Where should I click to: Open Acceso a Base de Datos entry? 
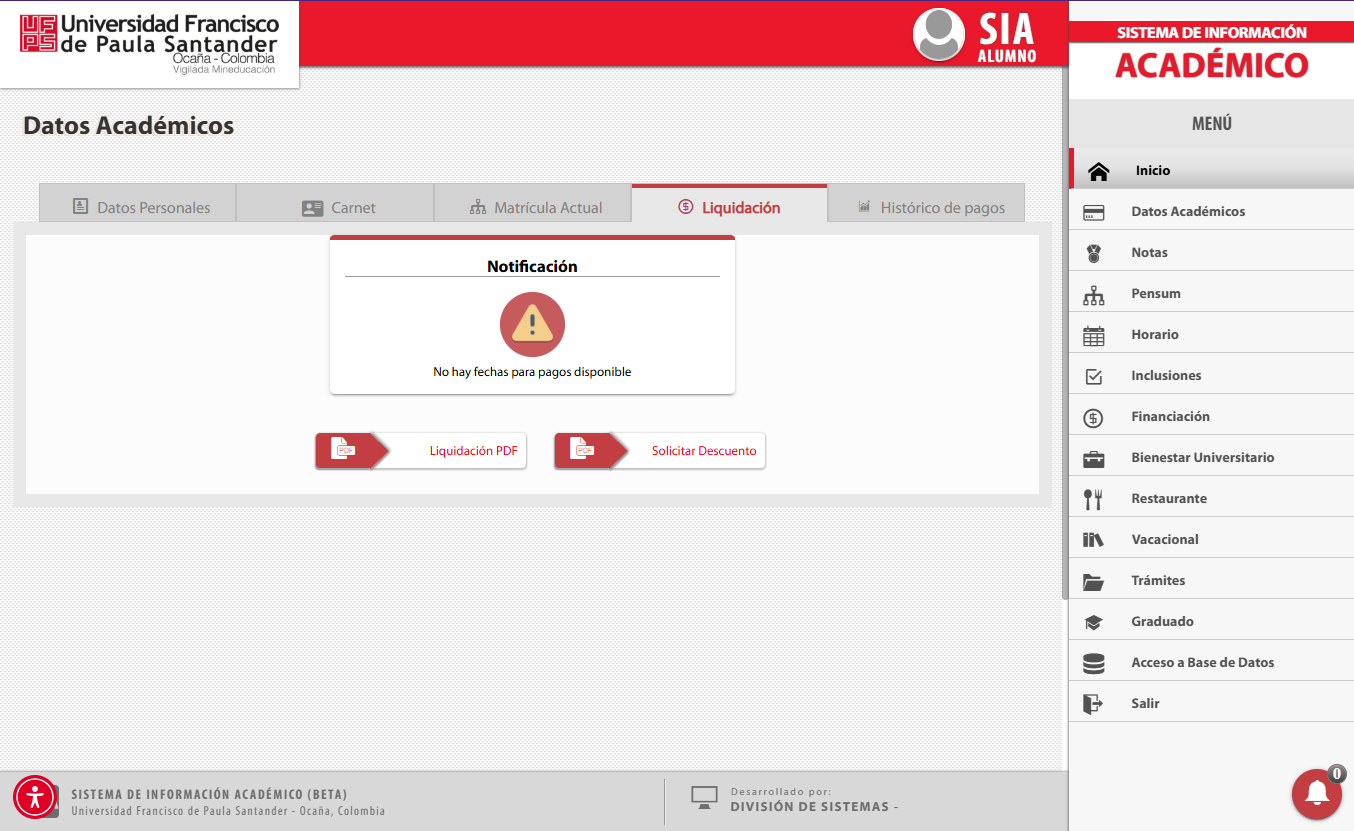[x=1211, y=662]
